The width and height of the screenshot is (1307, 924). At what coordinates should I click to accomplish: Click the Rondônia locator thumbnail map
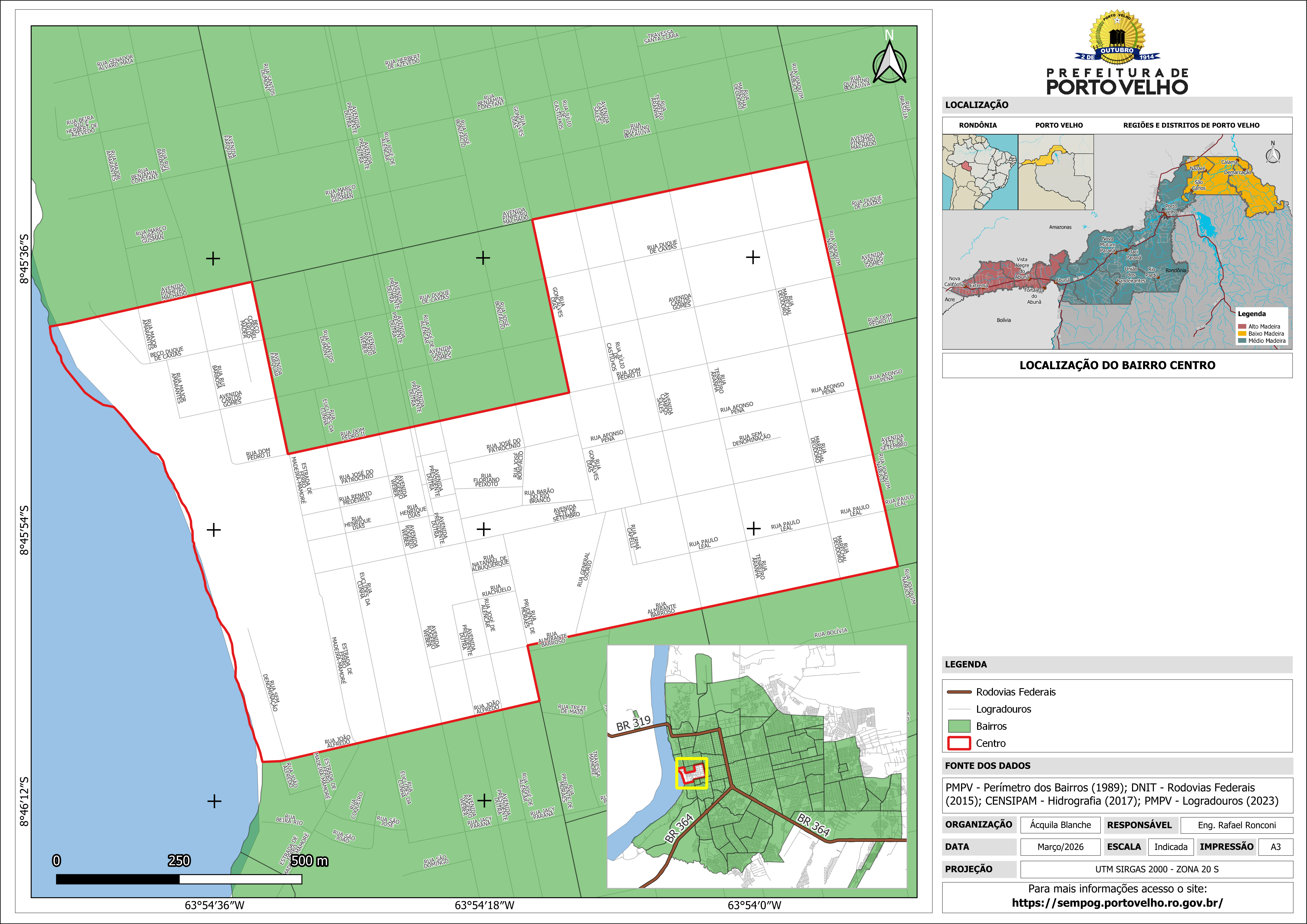(980, 172)
